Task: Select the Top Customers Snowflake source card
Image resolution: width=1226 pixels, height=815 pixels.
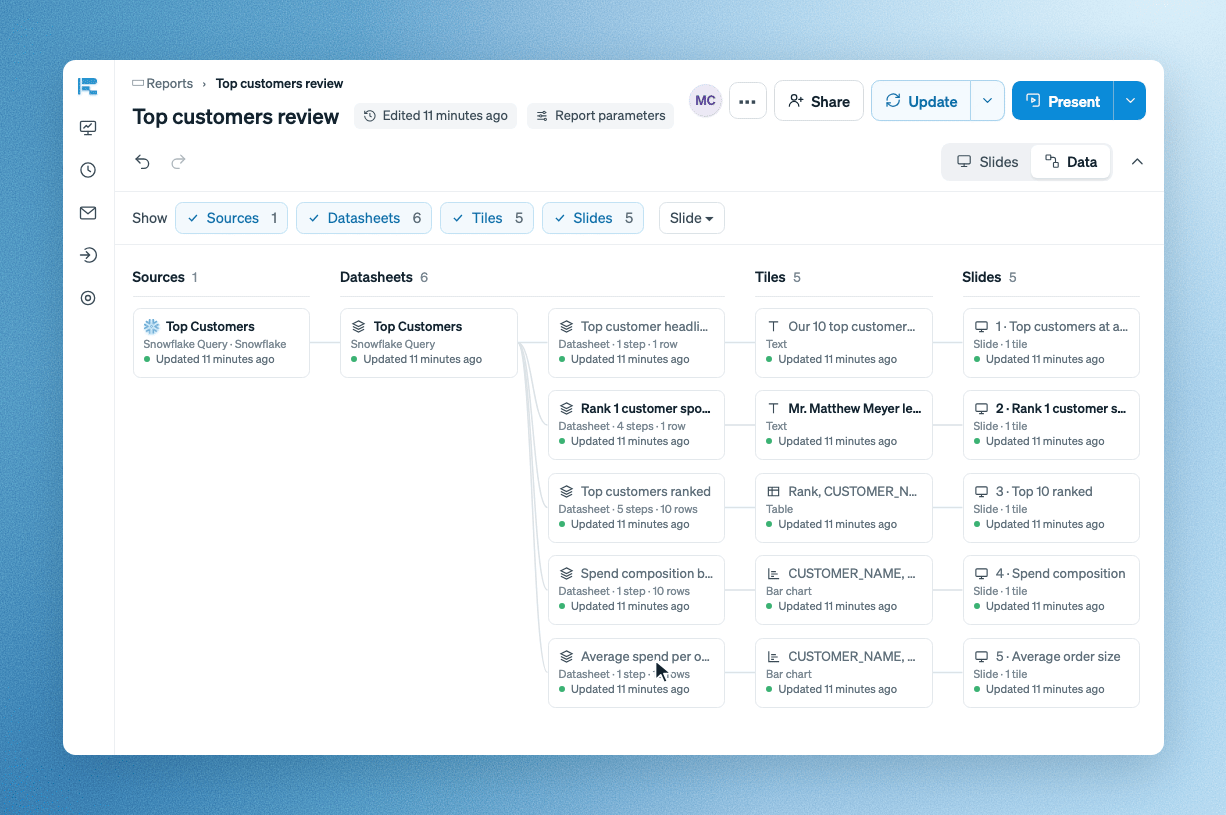Action: point(221,343)
